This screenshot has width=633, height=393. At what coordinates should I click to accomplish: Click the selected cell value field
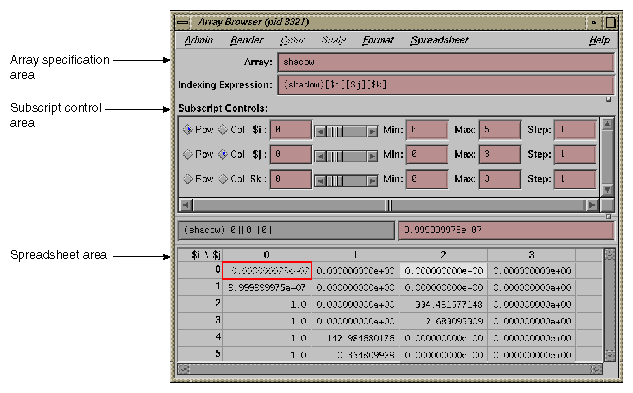pos(506,230)
